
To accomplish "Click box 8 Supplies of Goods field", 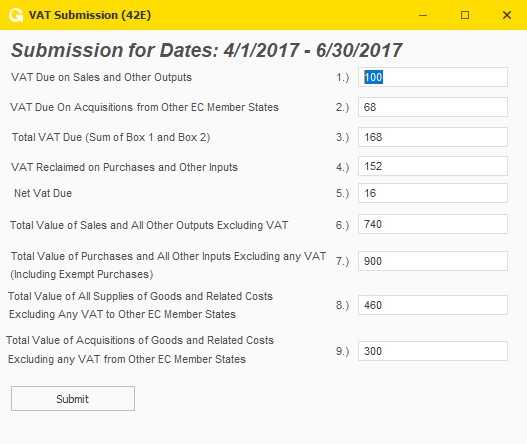I will (x=433, y=305).
